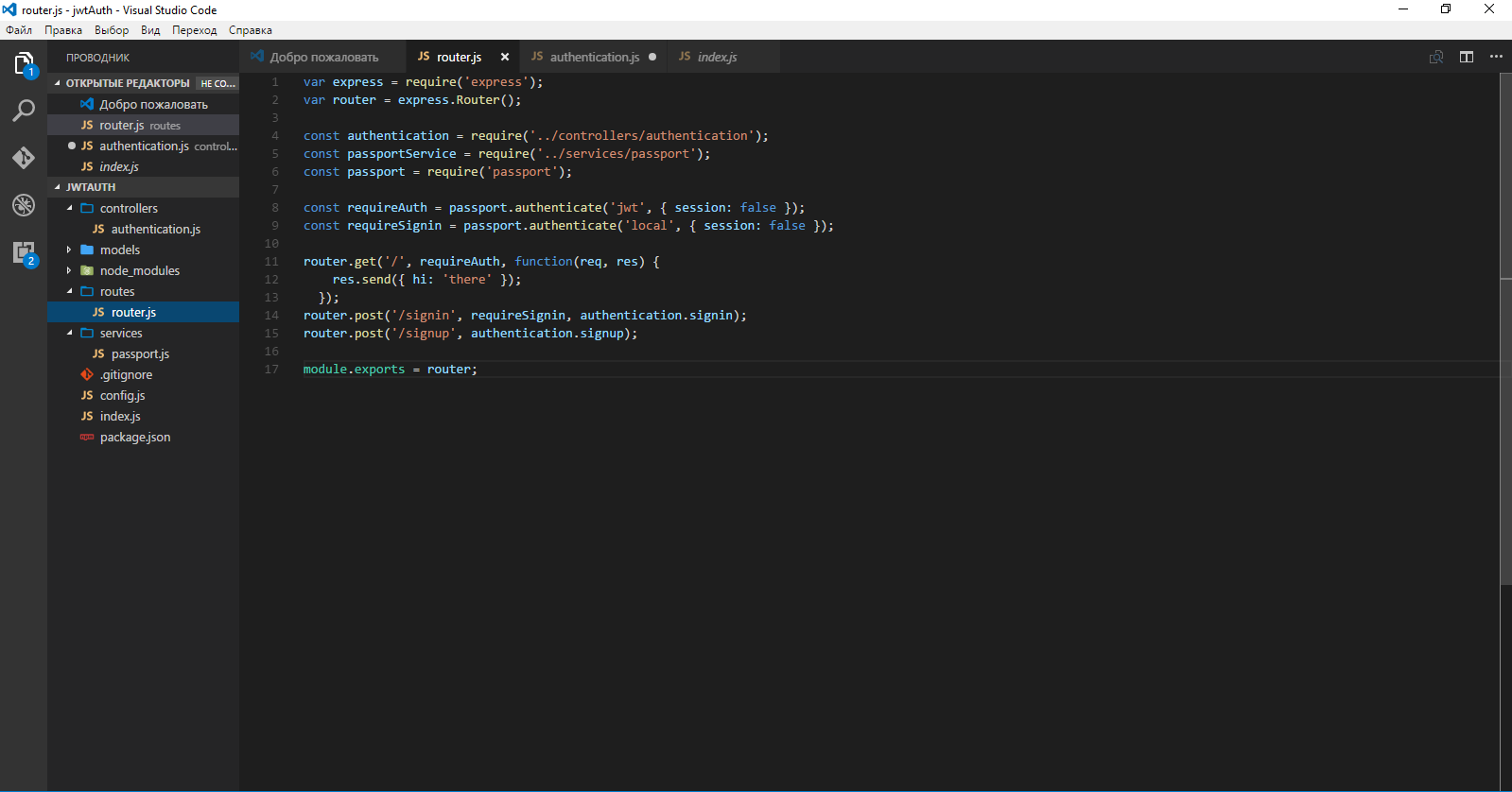Click the package.json npm icon
The height and width of the screenshot is (792, 1512).
tap(87, 437)
